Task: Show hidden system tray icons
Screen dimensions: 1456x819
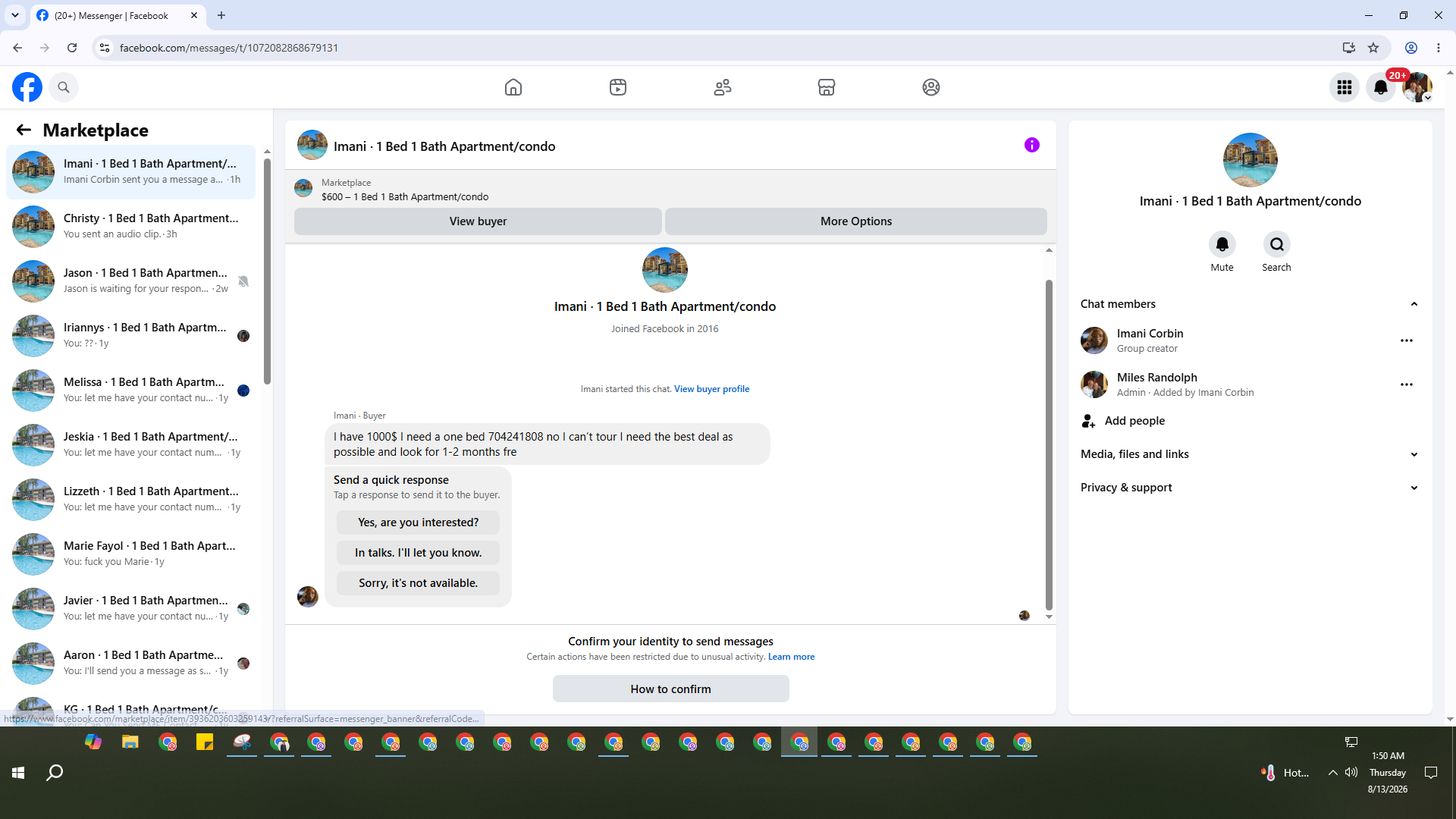Action: [1332, 773]
